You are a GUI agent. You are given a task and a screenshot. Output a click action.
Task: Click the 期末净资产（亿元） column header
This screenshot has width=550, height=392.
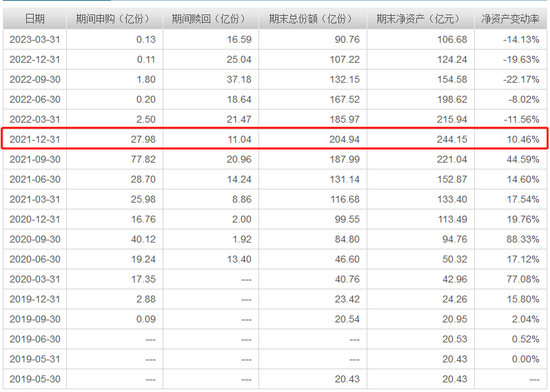pos(420,19)
